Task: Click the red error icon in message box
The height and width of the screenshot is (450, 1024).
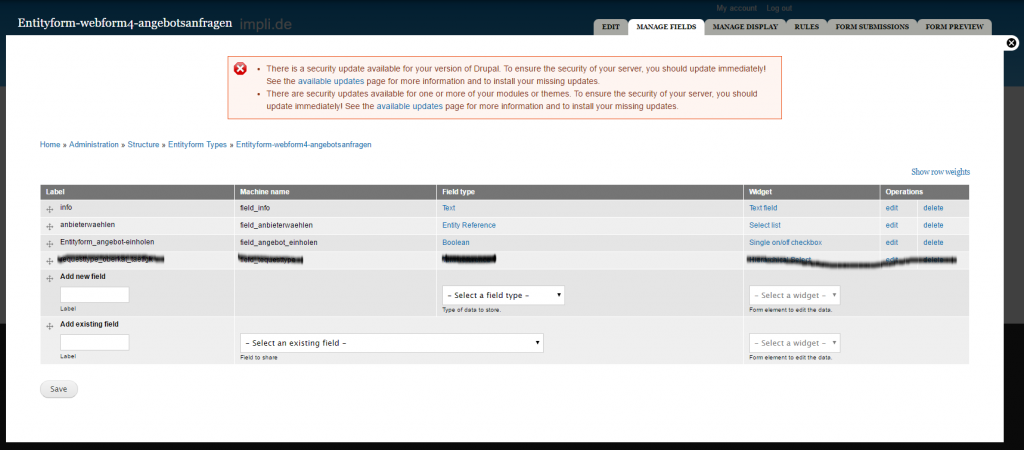Action: [x=240, y=69]
